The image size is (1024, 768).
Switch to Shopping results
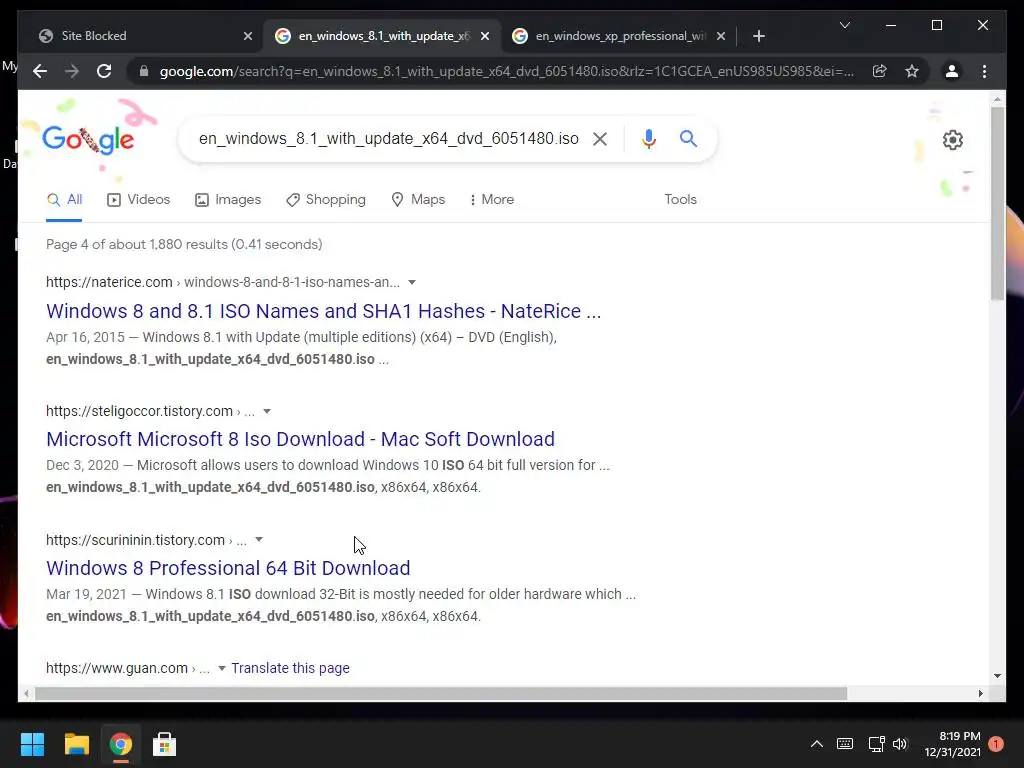tap(326, 199)
